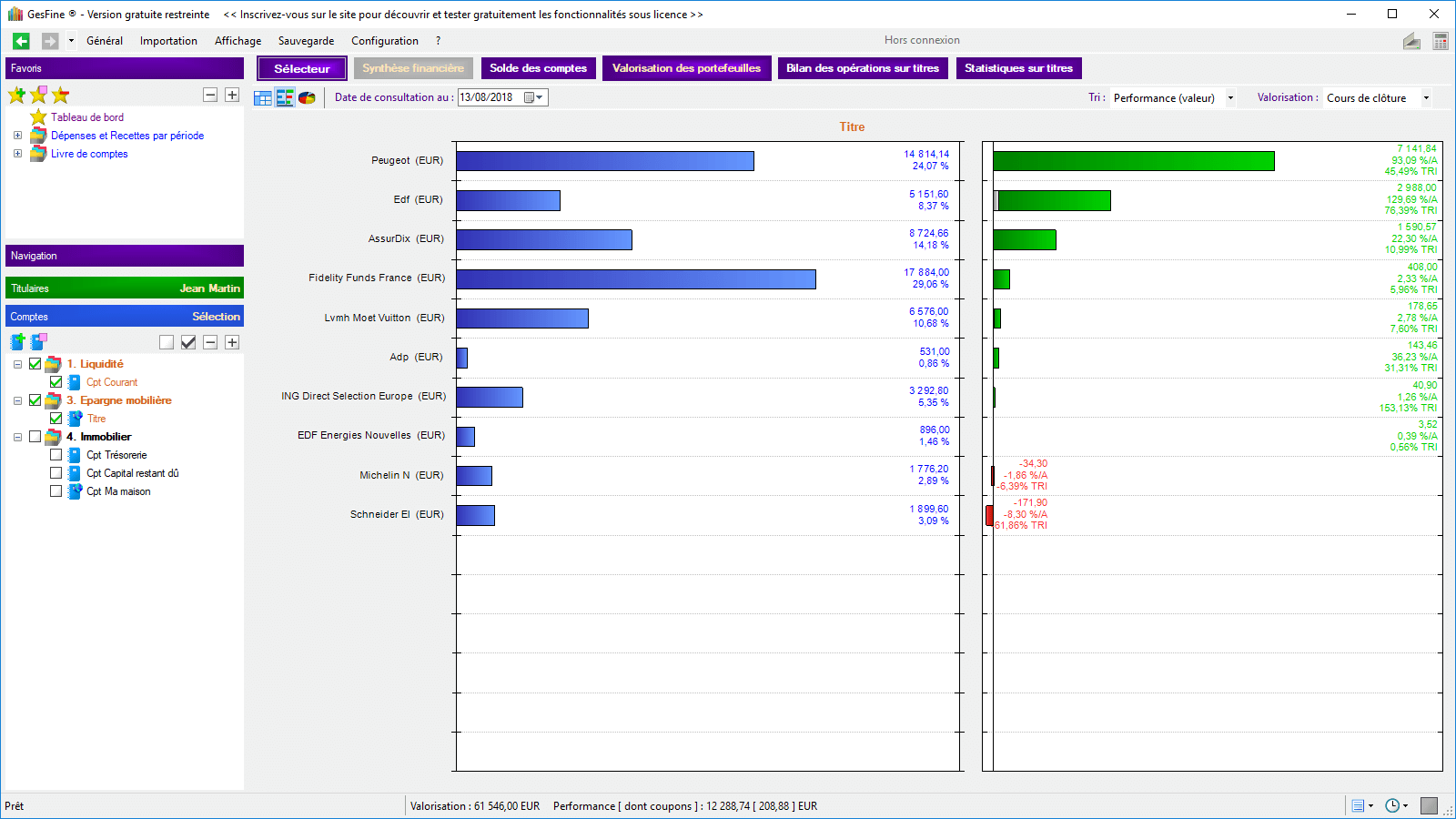
Task: Toggle Titre account checkbox
Action: click(x=56, y=419)
